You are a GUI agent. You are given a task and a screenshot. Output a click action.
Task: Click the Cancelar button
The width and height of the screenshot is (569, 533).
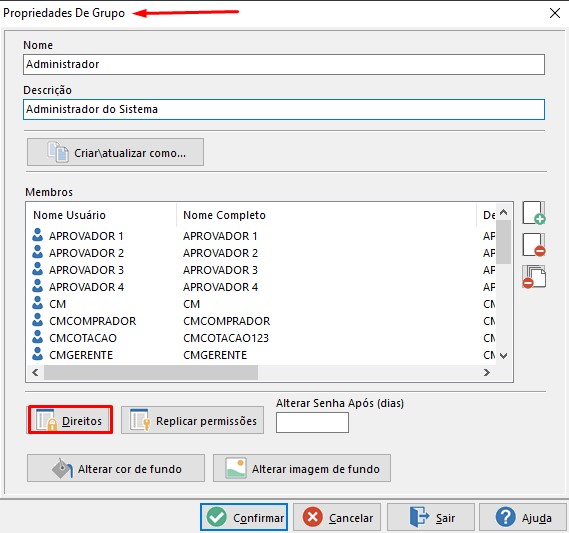coord(337,517)
